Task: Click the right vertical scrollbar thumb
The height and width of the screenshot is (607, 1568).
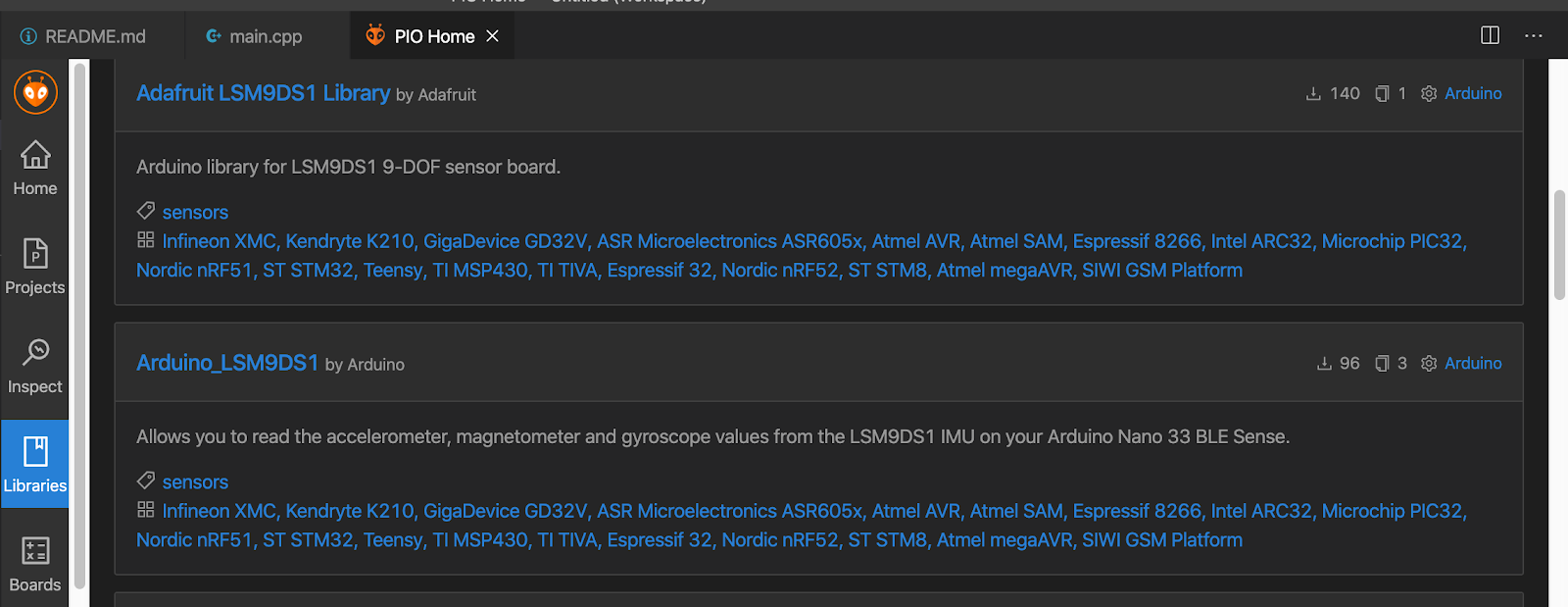Action: point(1559,245)
